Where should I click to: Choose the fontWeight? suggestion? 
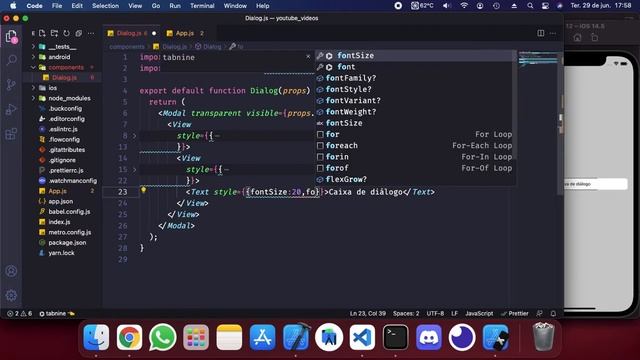click(416, 112)
